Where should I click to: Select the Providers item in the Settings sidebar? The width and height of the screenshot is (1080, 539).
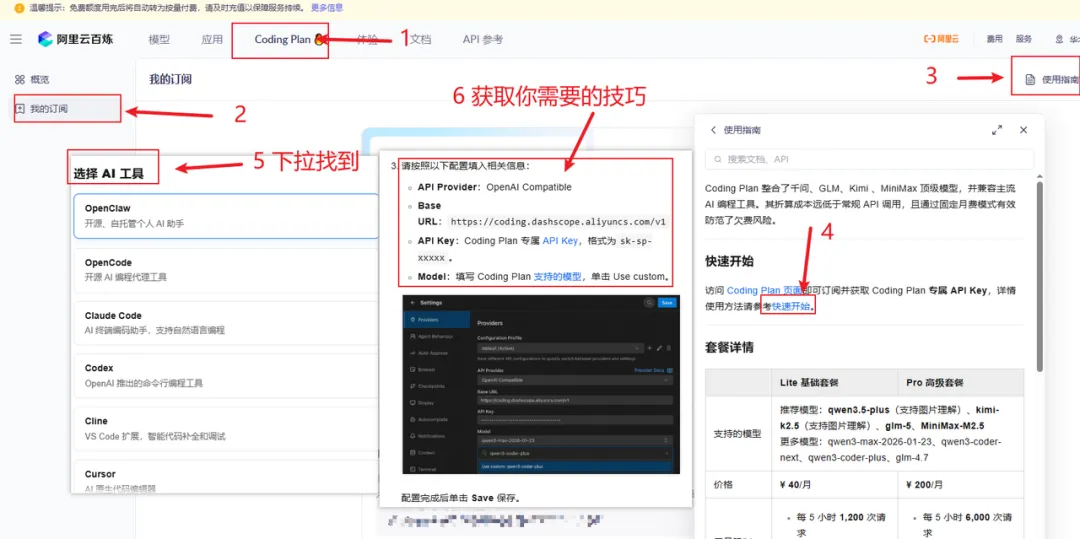437,319
